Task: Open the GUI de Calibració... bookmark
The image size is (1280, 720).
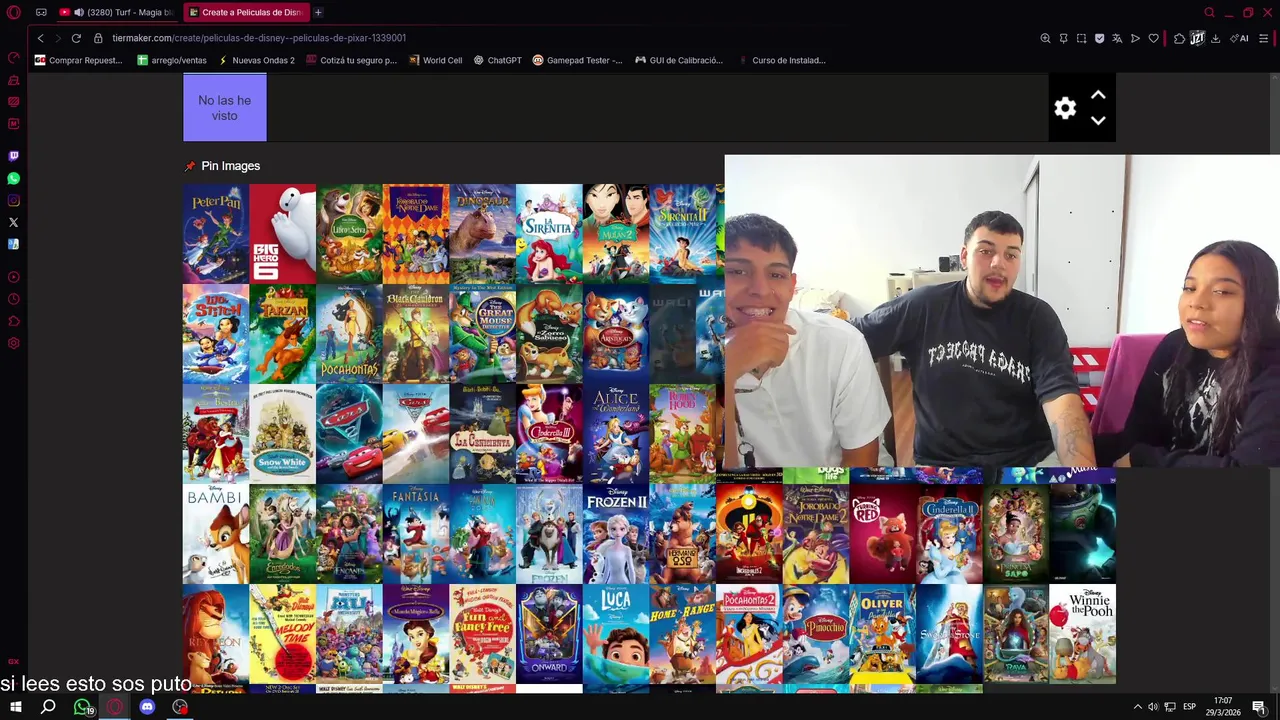Action: click(679, 60)
